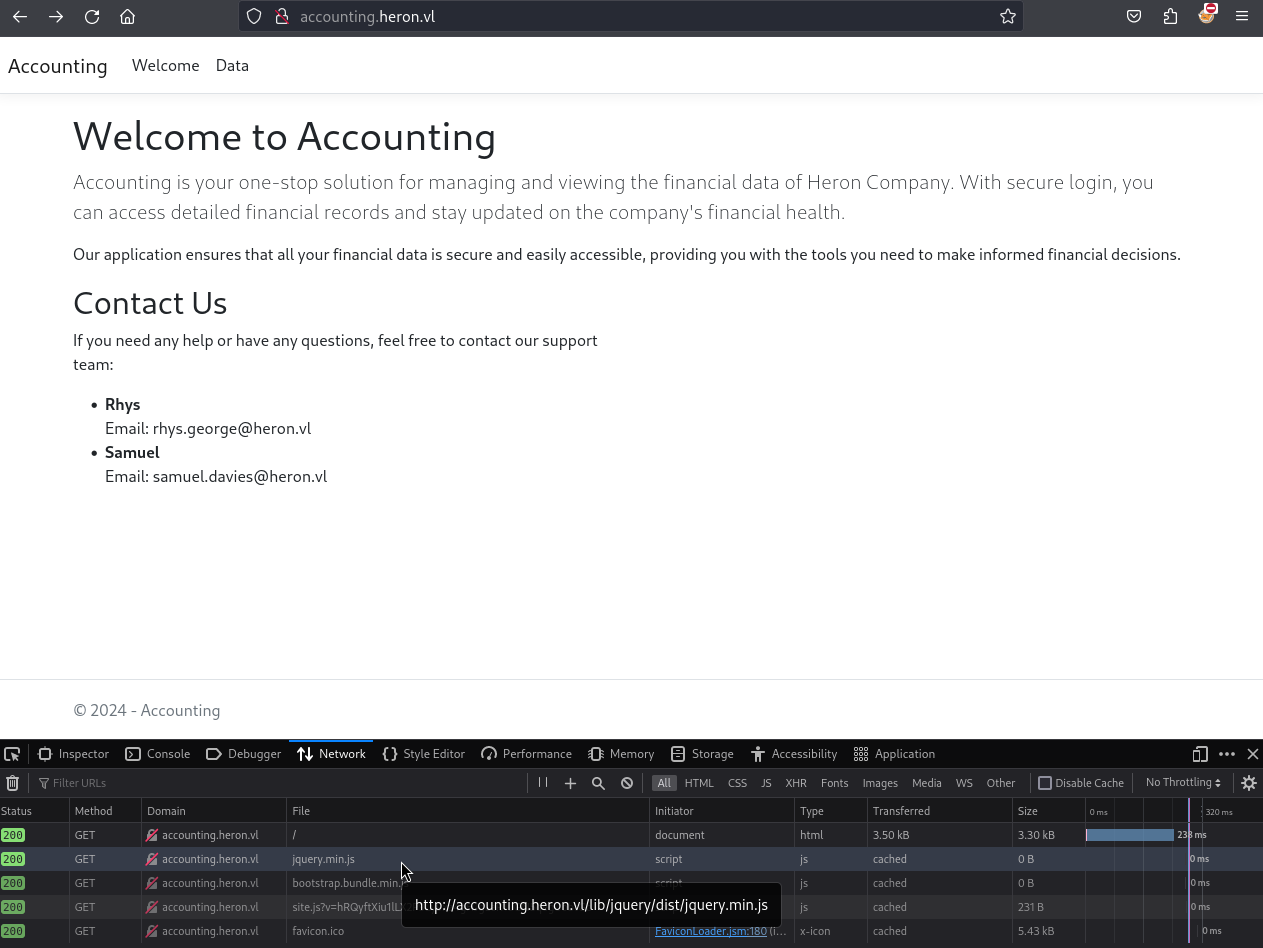Open network settings gear menu
1263x948 pixels.
1249,783
